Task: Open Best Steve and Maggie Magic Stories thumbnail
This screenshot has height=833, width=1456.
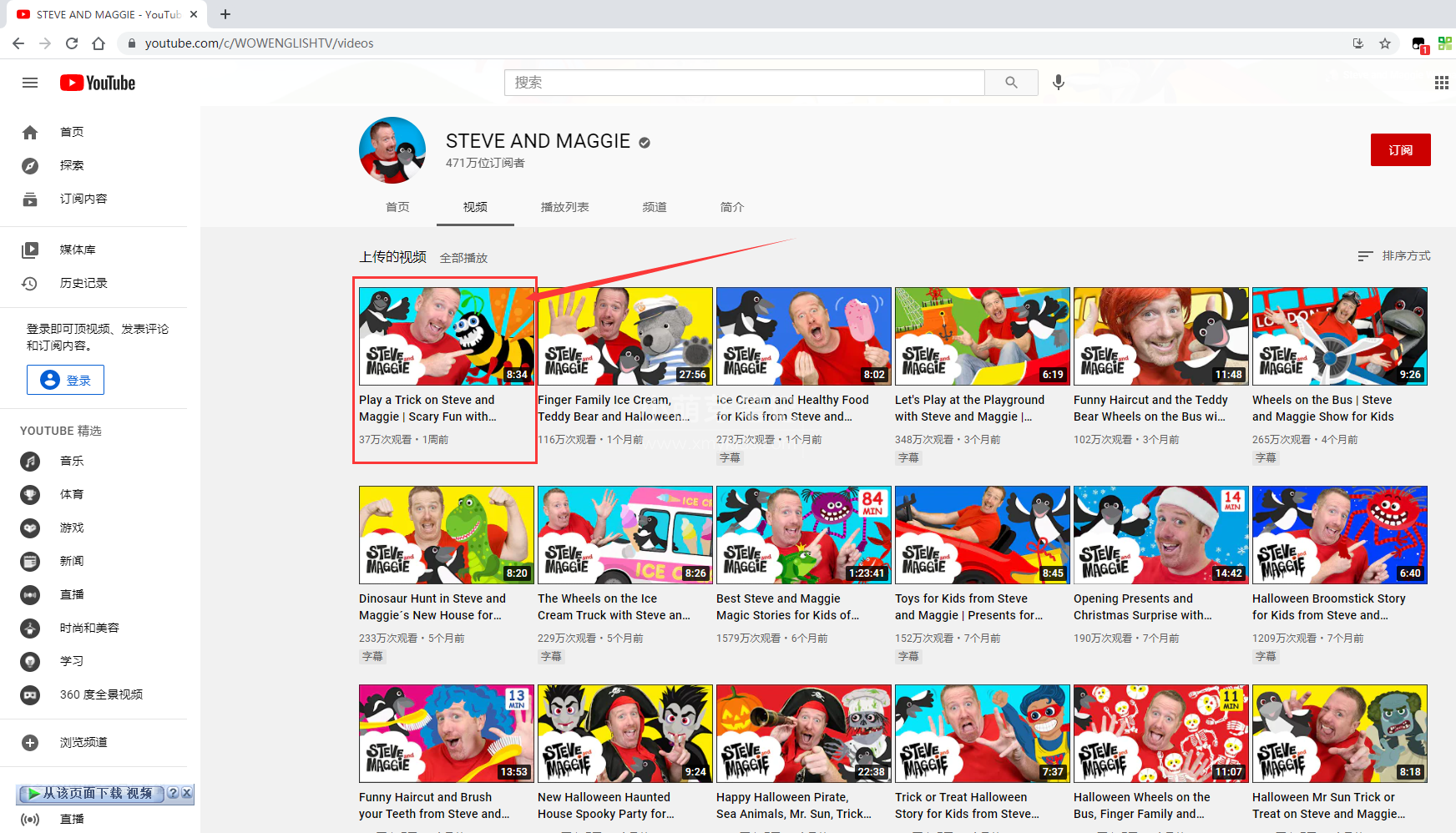Action: [x=804, y=535]
